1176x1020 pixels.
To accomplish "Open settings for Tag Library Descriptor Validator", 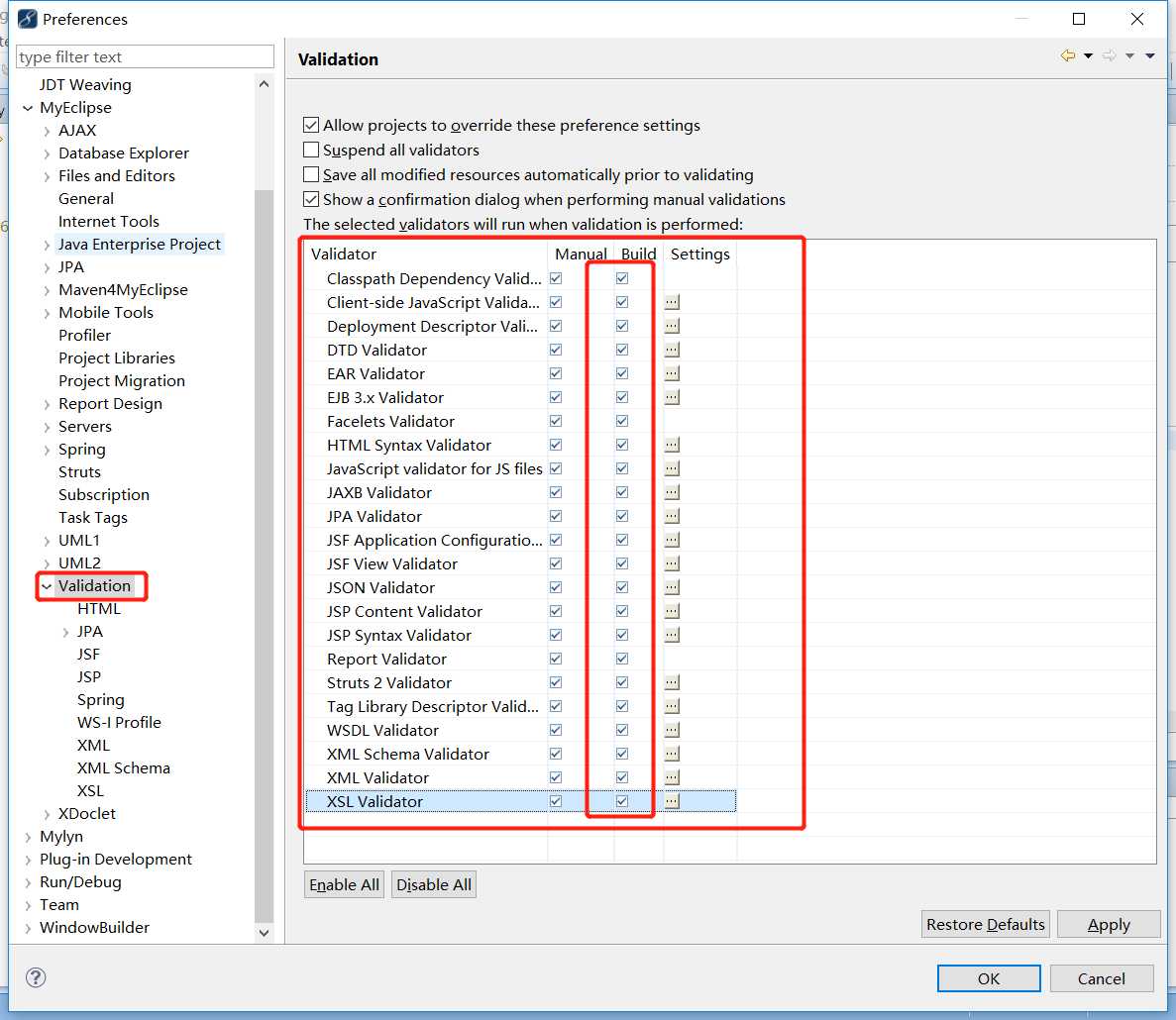I will click(672, 706).
